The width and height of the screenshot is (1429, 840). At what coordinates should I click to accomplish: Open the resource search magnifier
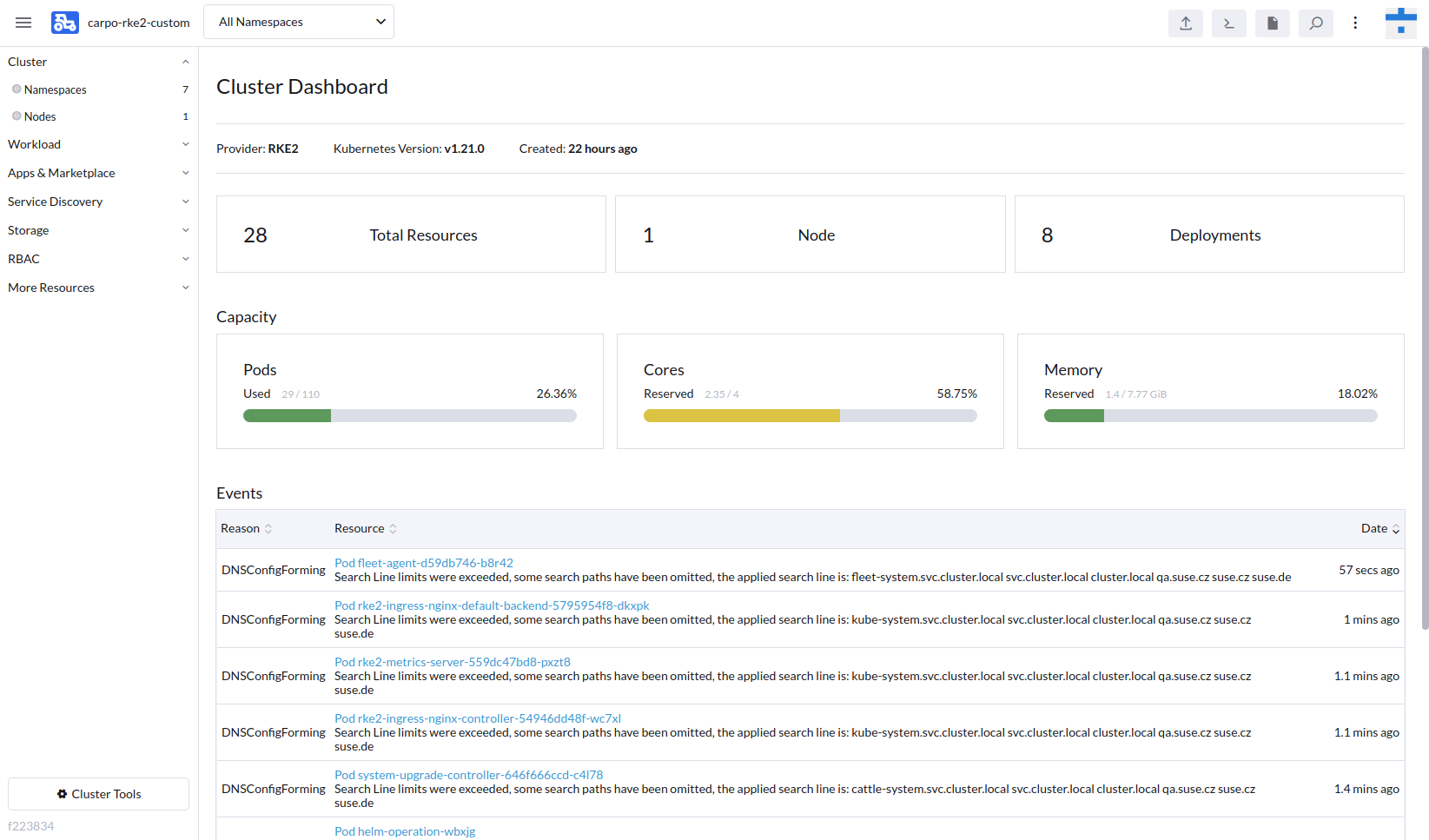[1315, 23]
